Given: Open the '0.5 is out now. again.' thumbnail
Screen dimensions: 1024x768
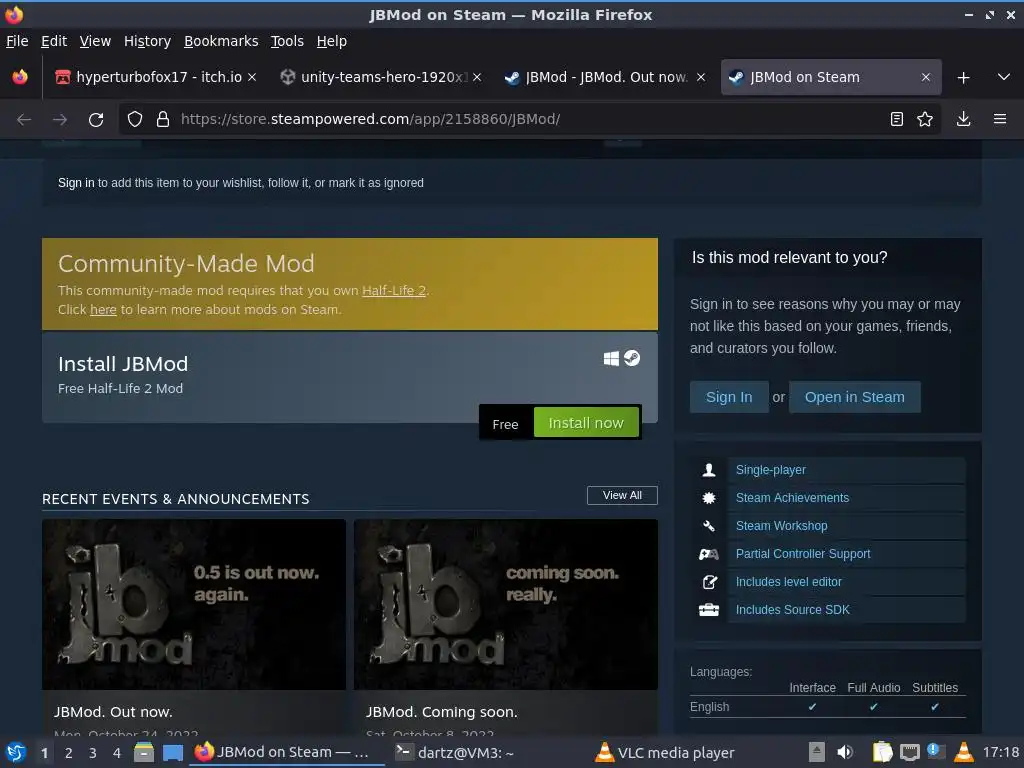Looking at the screenshot, I should [194, 604].
